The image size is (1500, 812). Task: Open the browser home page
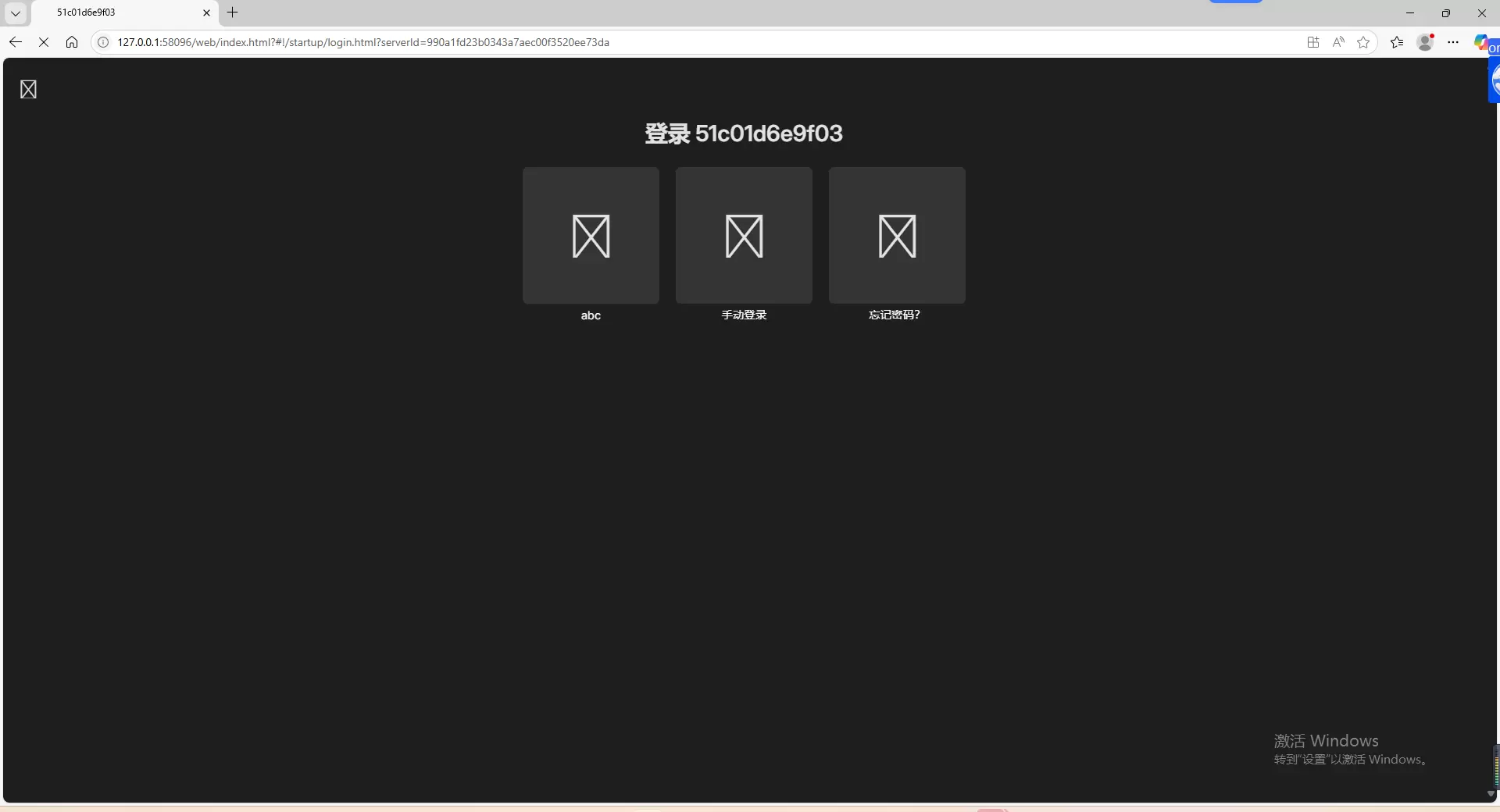[72, 42]
